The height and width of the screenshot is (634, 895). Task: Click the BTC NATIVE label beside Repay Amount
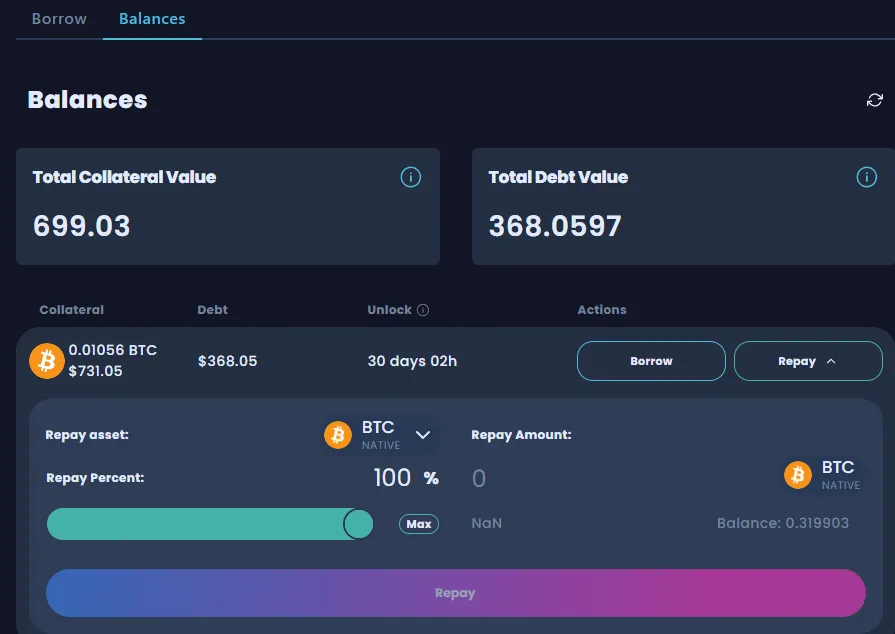[840, 475]
